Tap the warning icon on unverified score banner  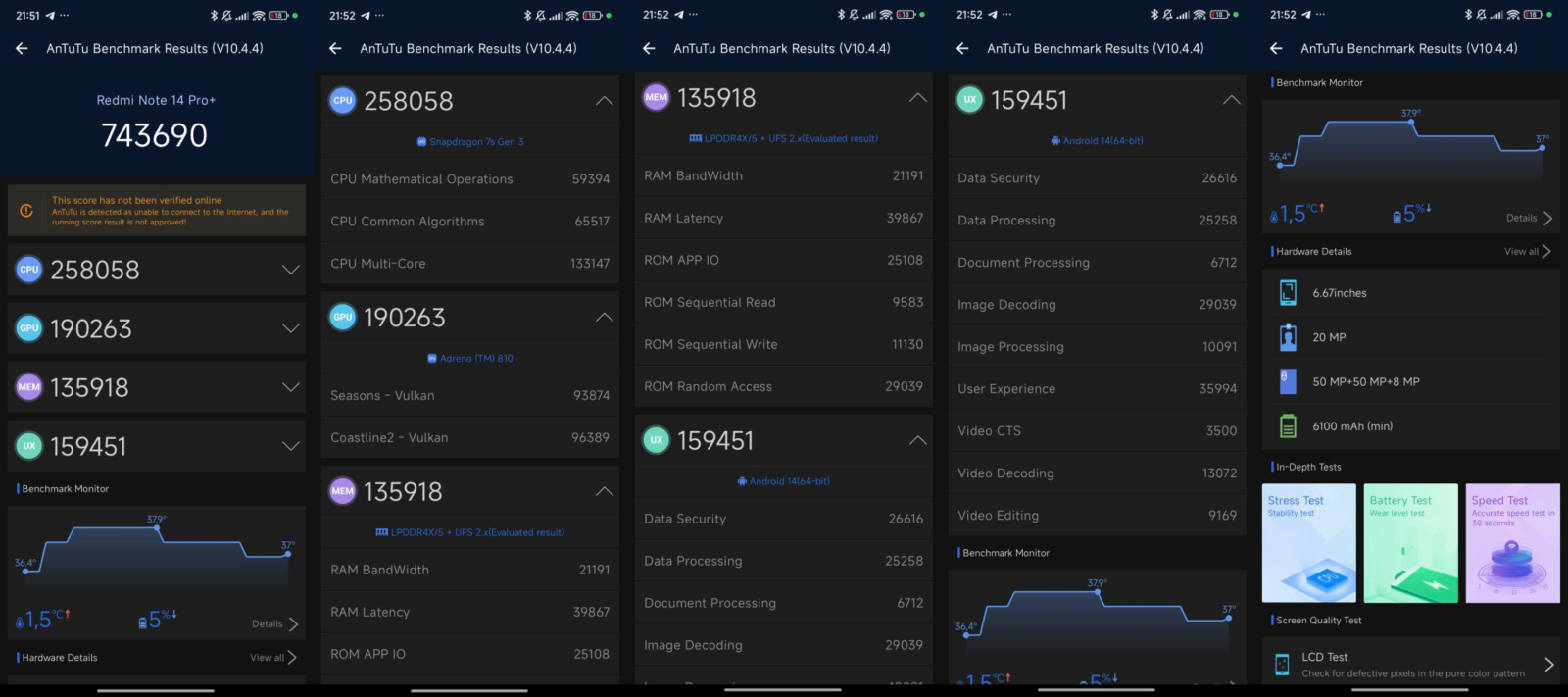coord(26,211)
